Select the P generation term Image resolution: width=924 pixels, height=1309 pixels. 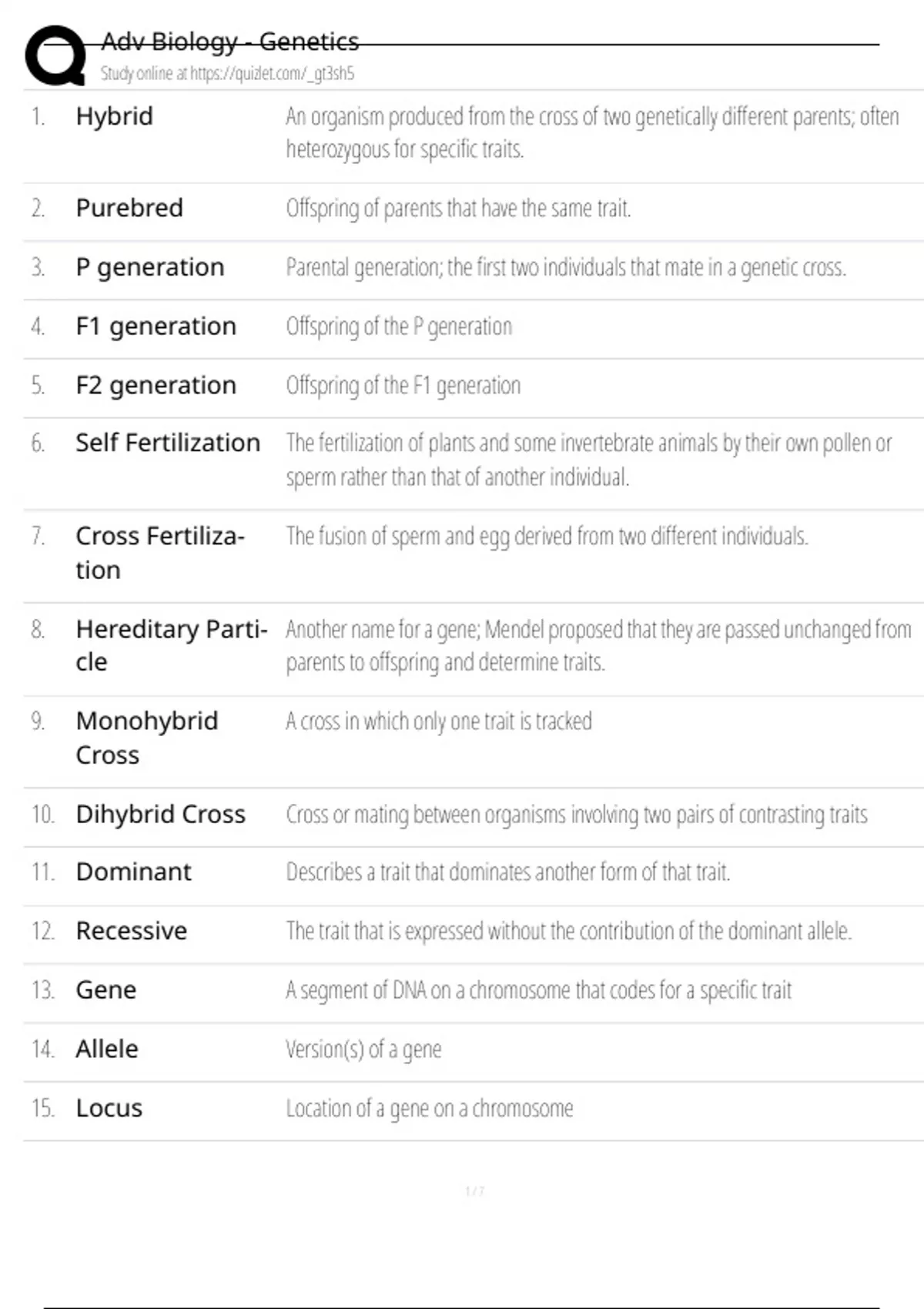point(150,267)
